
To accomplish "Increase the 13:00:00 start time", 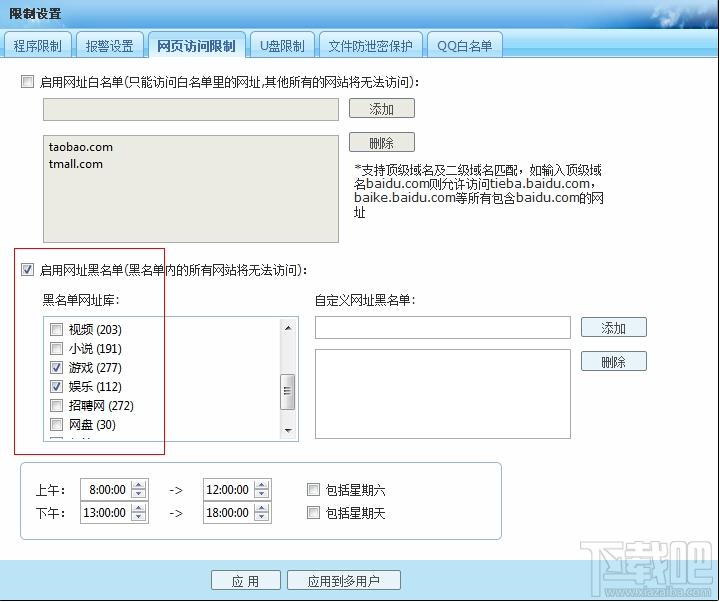I will [x=139, y=508].
